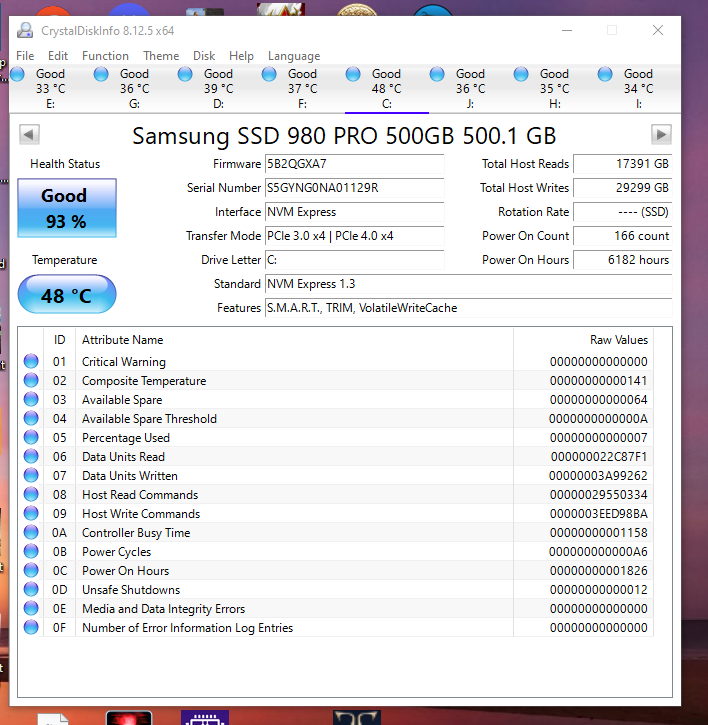Open the Disk menu
This screenshot has height=725, width=708.
[x=204, y=56]
